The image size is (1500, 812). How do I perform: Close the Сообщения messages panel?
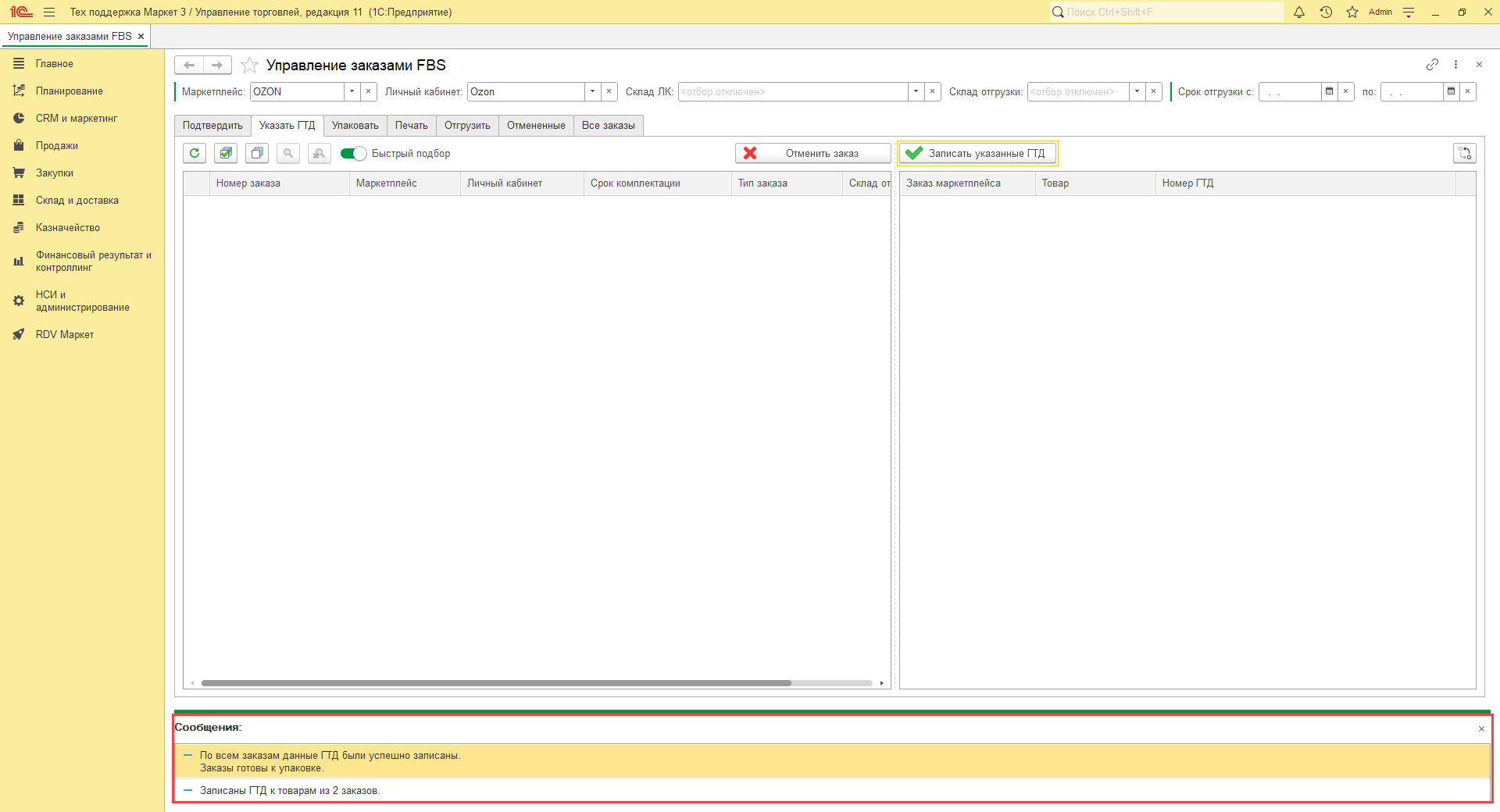1481,728
